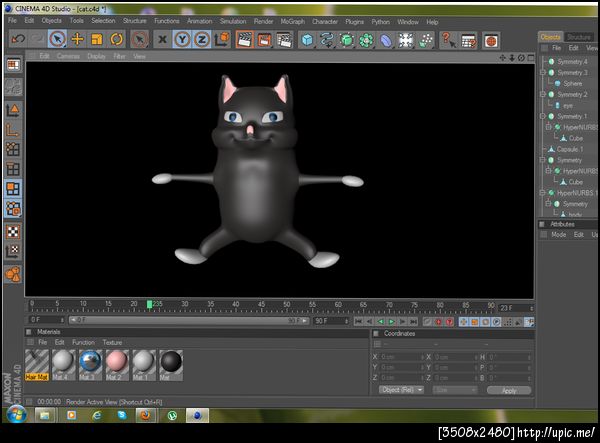Open the Object (Rel) coordinate dropdown
The width and height of the screenshot is (600, 443).
(x=402, y=390)
